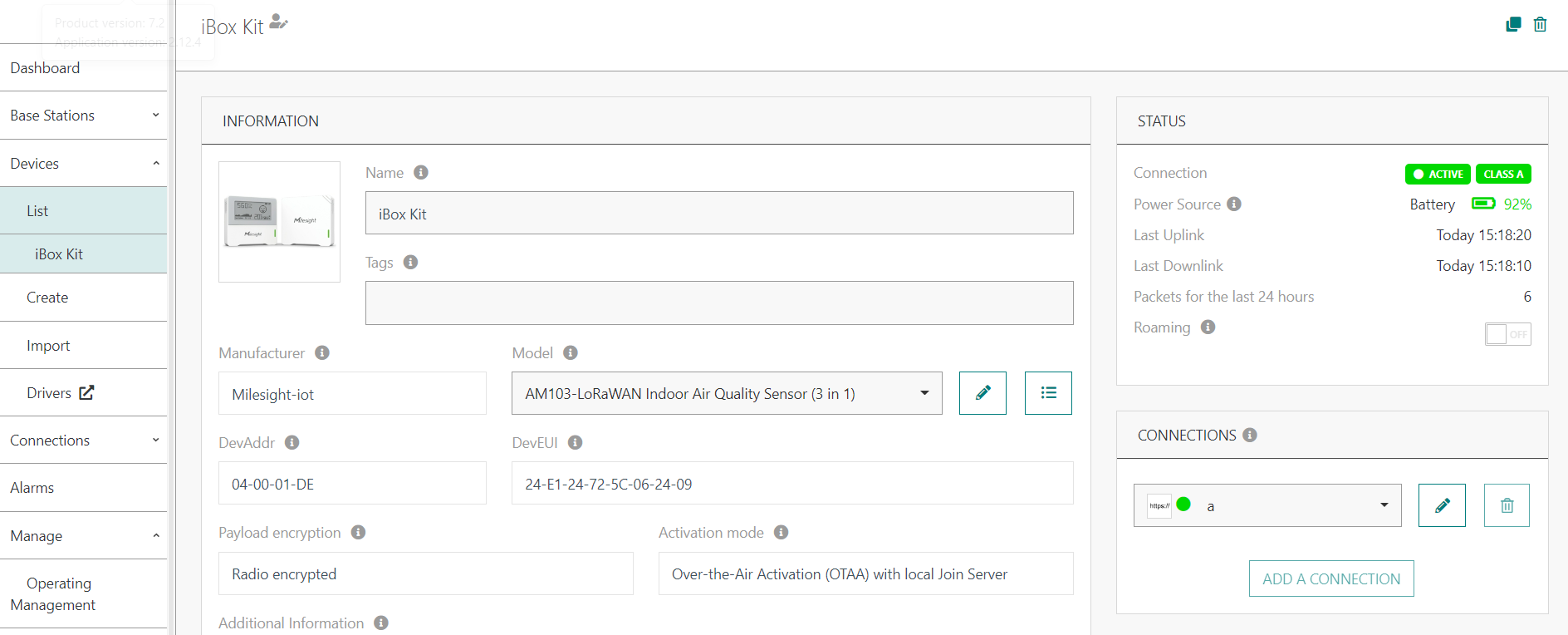Click the trash icon to delete the device

tap(1540, 24)
